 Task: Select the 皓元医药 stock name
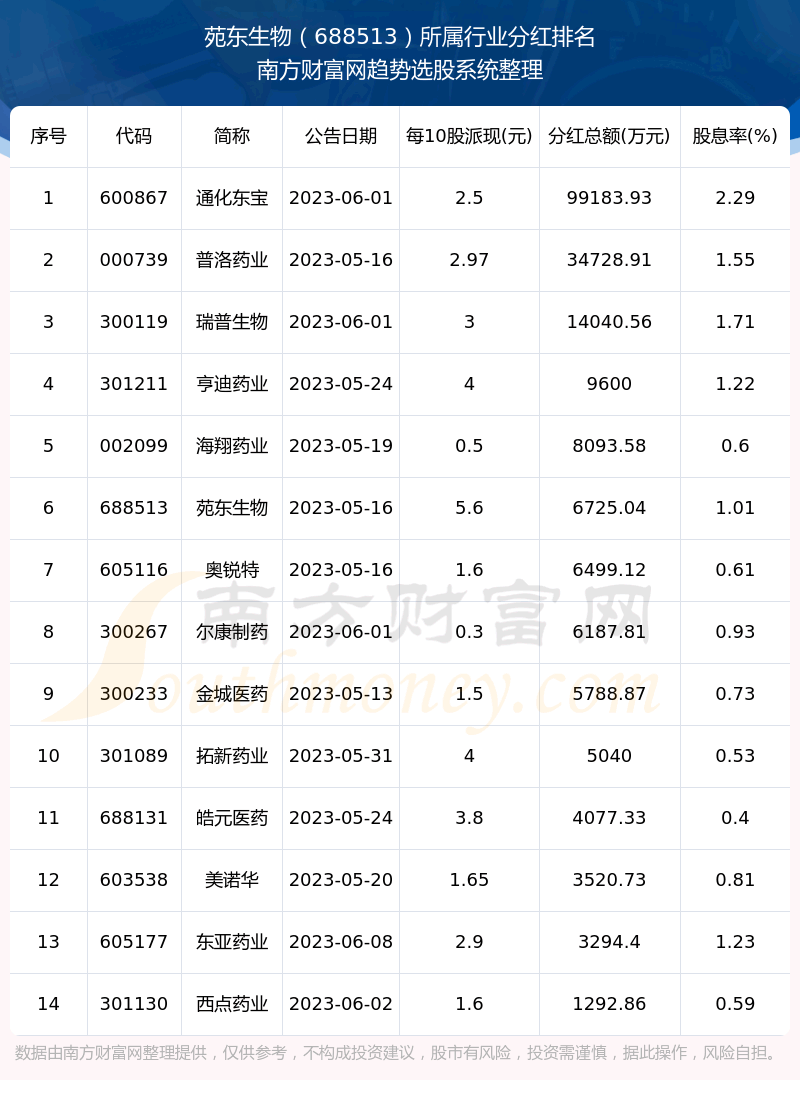232,818
